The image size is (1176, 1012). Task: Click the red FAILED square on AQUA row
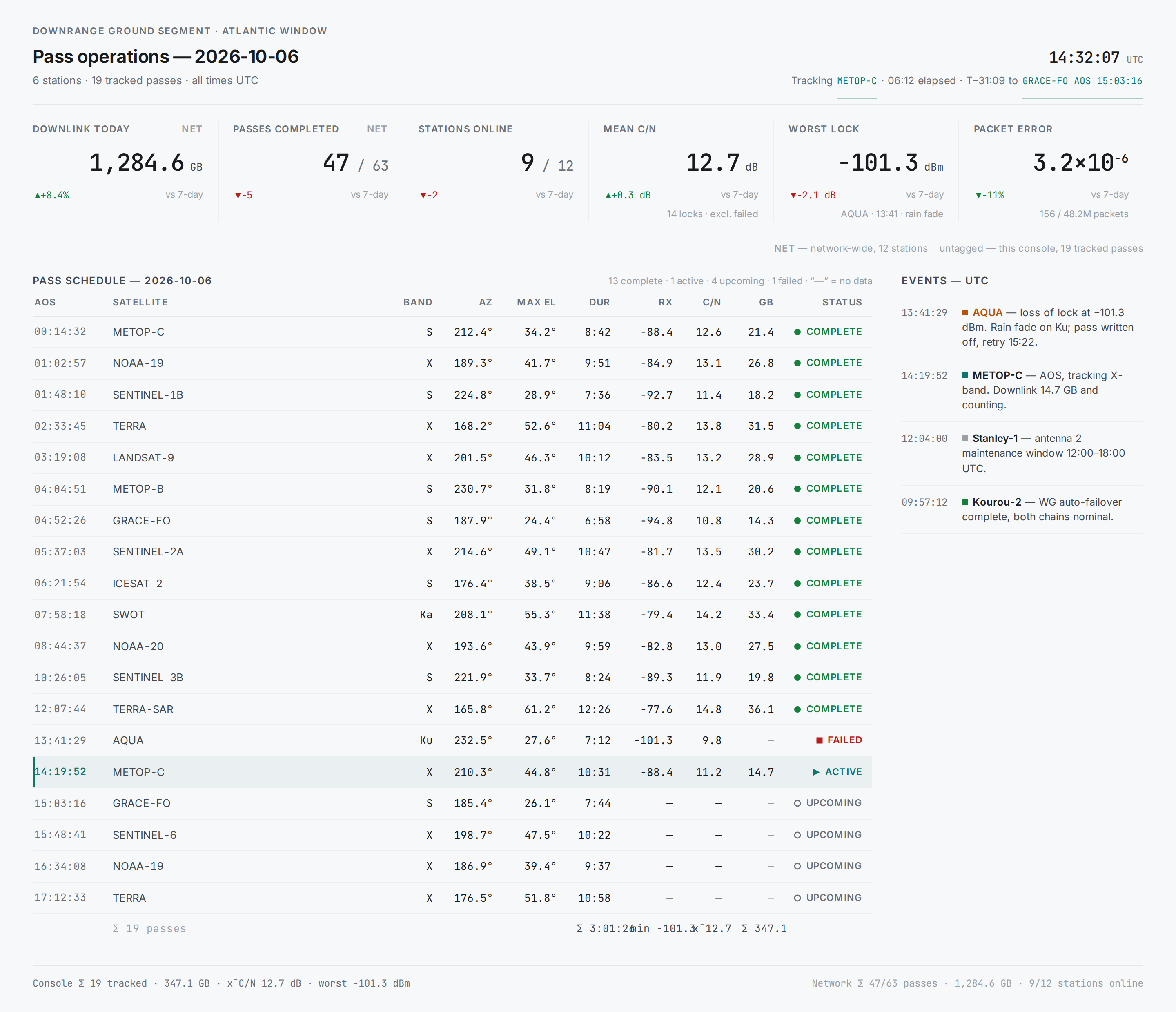(820, 740)
